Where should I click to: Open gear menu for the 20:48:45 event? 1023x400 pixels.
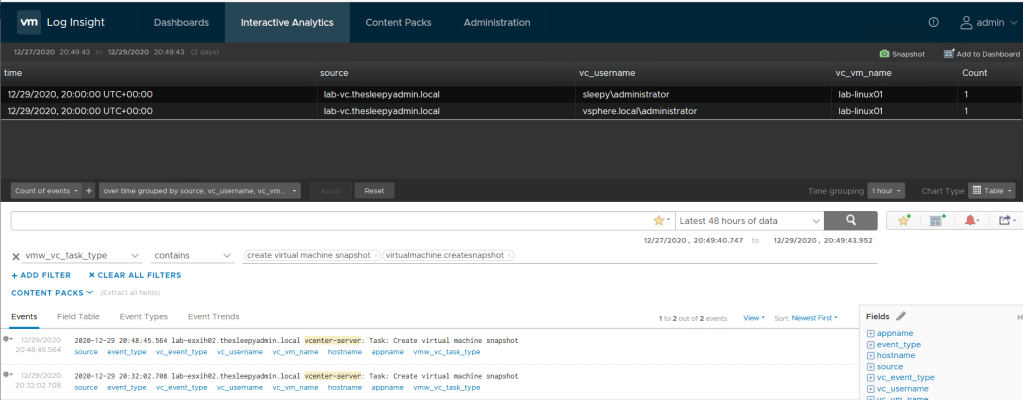point(10,340)
